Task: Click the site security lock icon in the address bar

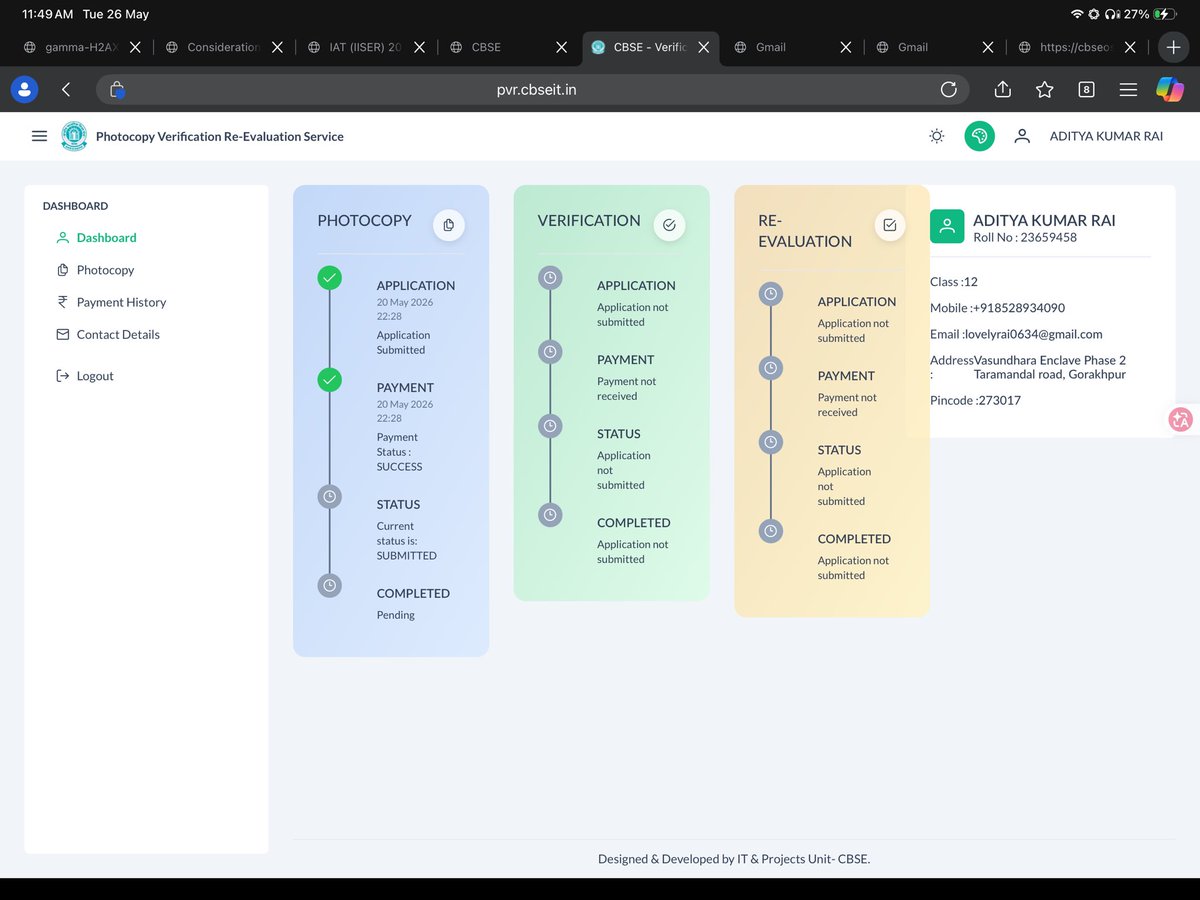Action: click(x=117, y=89)
